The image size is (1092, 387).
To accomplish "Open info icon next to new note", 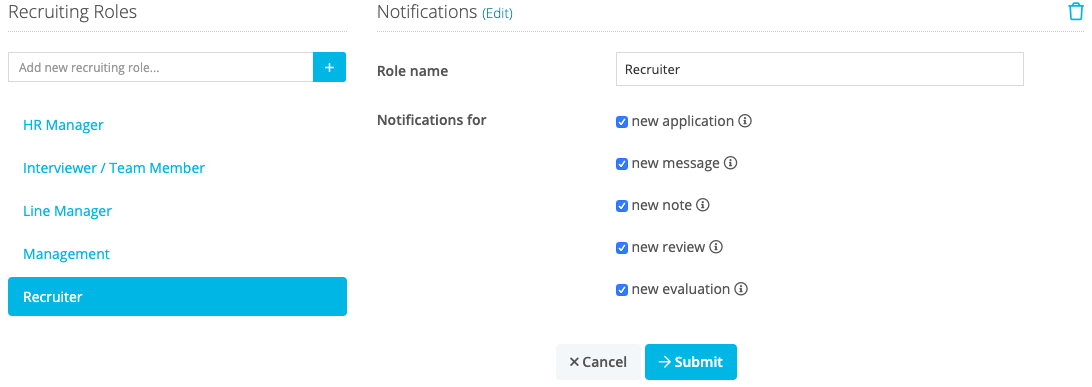I will pos(703,205).
